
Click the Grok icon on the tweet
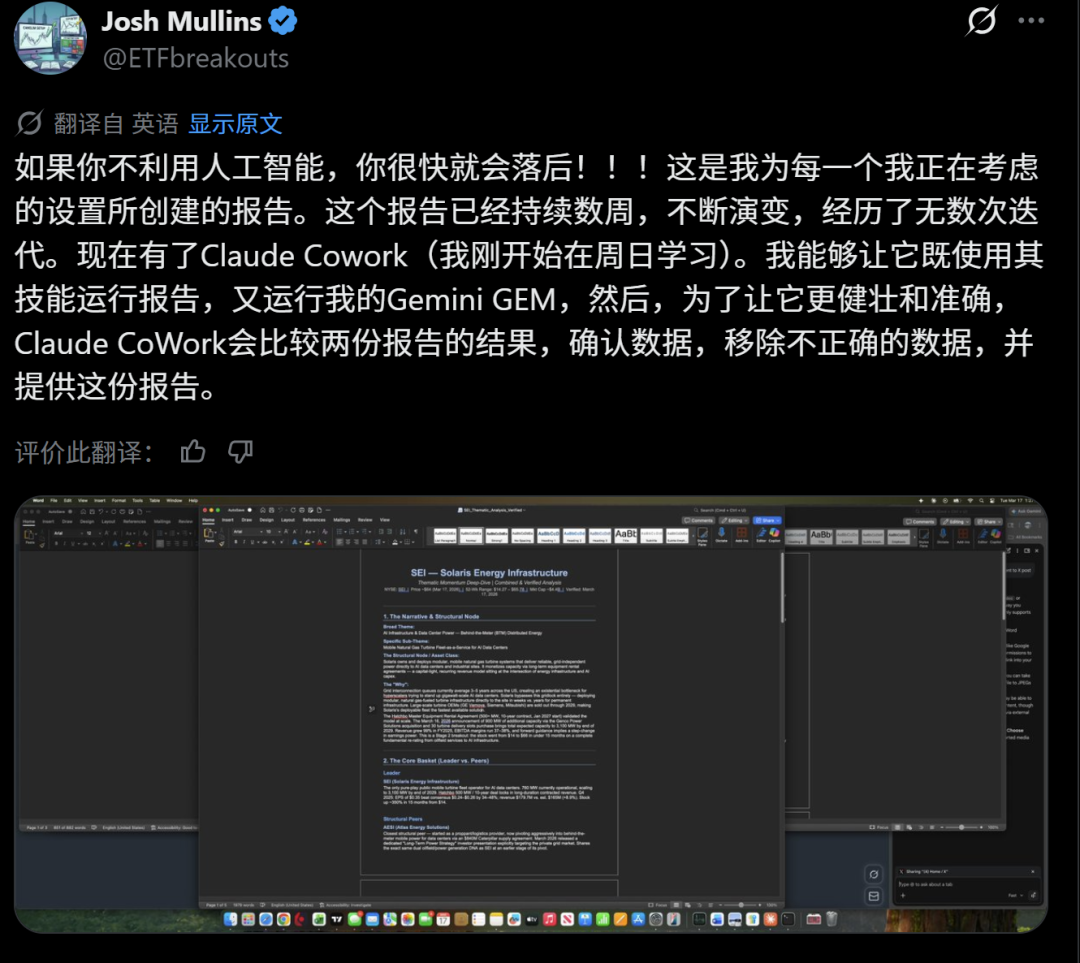(981, 21)
